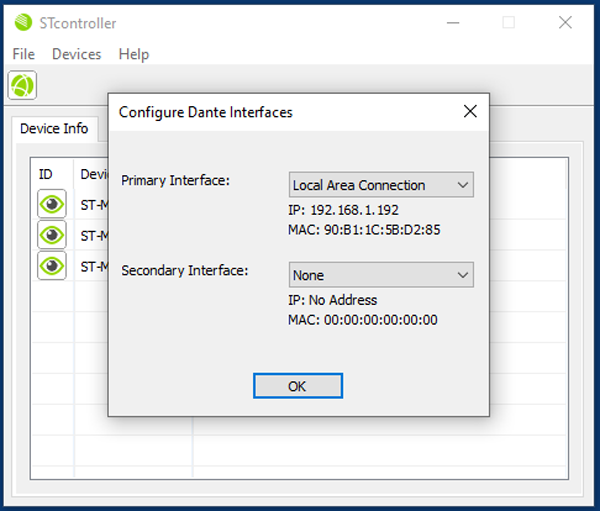600x511 pixels.
Task: Toggle the eye icon for first device
Action: [x=52, y=205]
